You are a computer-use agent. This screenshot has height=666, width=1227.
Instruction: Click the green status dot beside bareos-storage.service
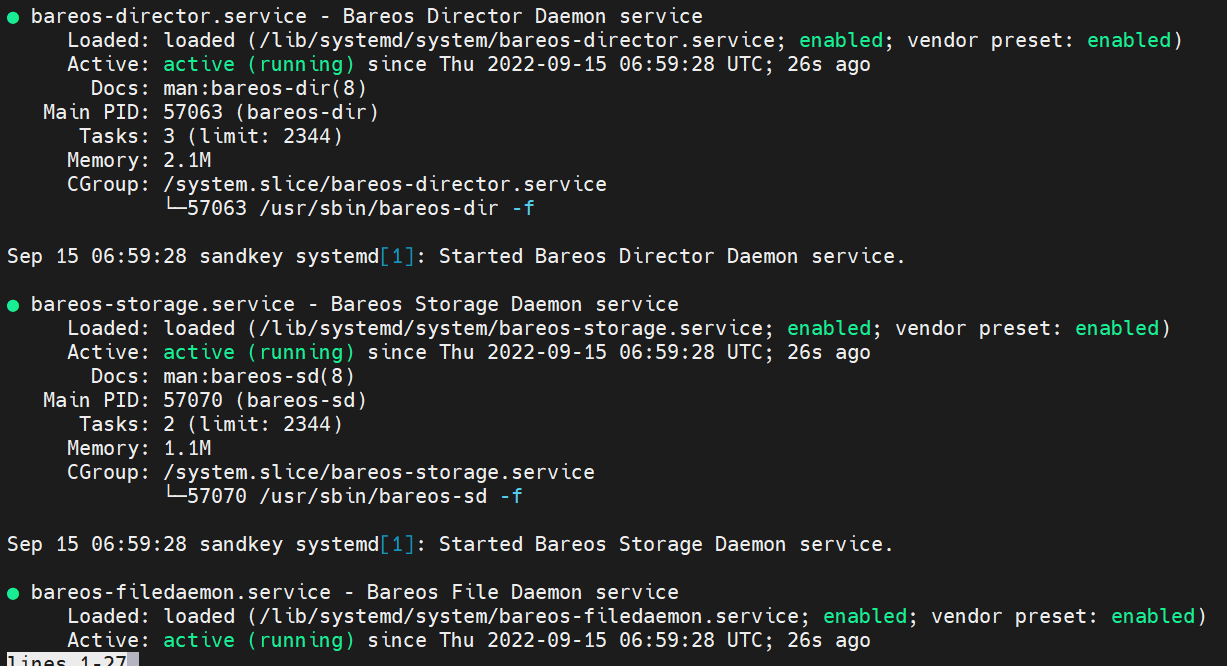click(13, 305)
